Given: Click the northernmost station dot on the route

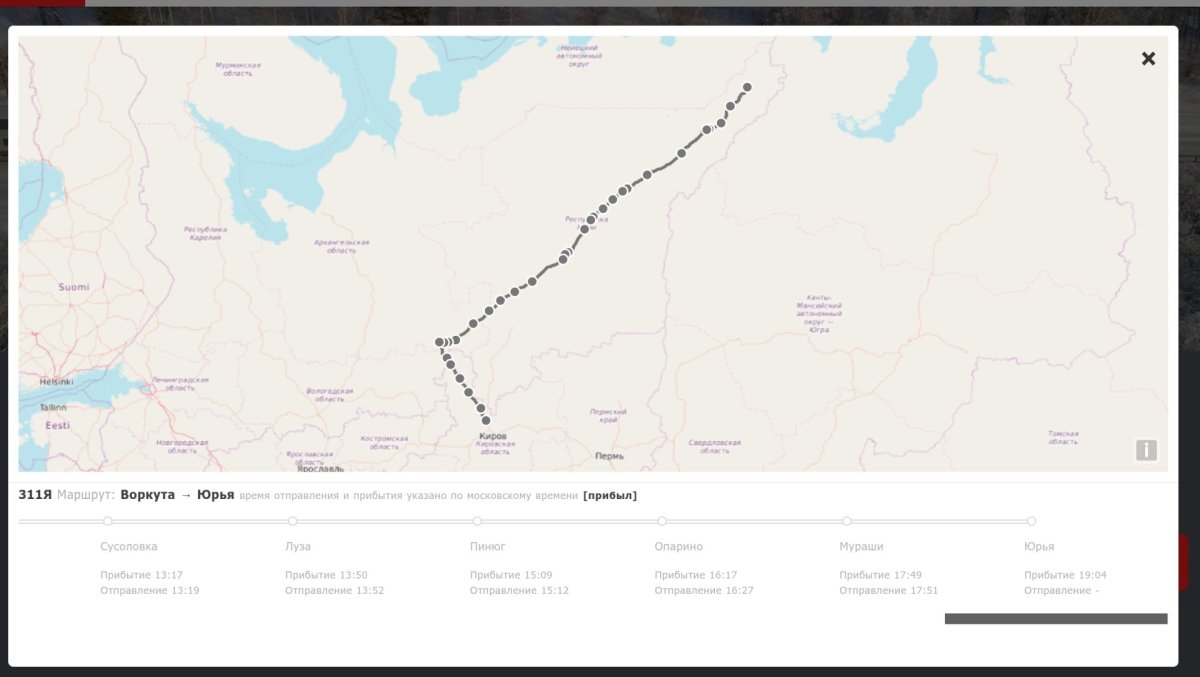Looking at the screenshot, I should 747,87.
